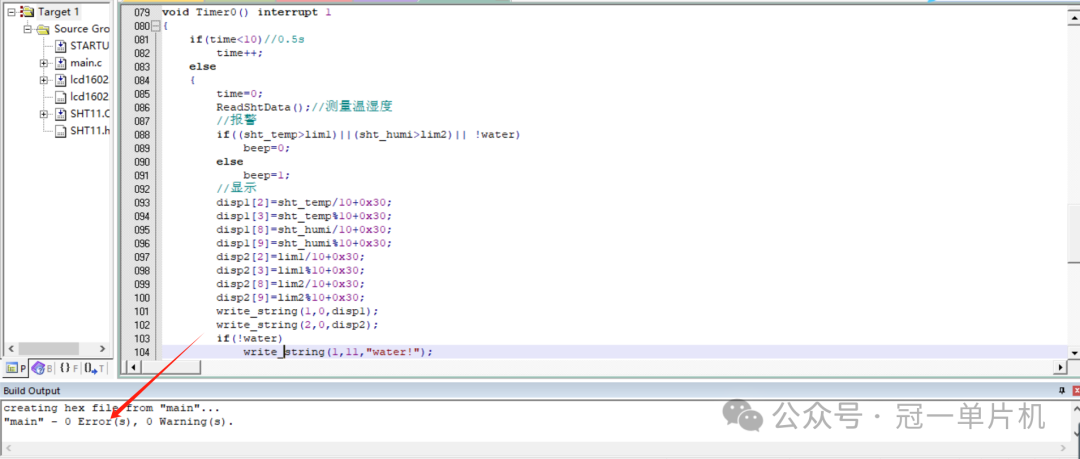
Task: Click the Errors and Warnings result line
Action: tap(118, 421)
